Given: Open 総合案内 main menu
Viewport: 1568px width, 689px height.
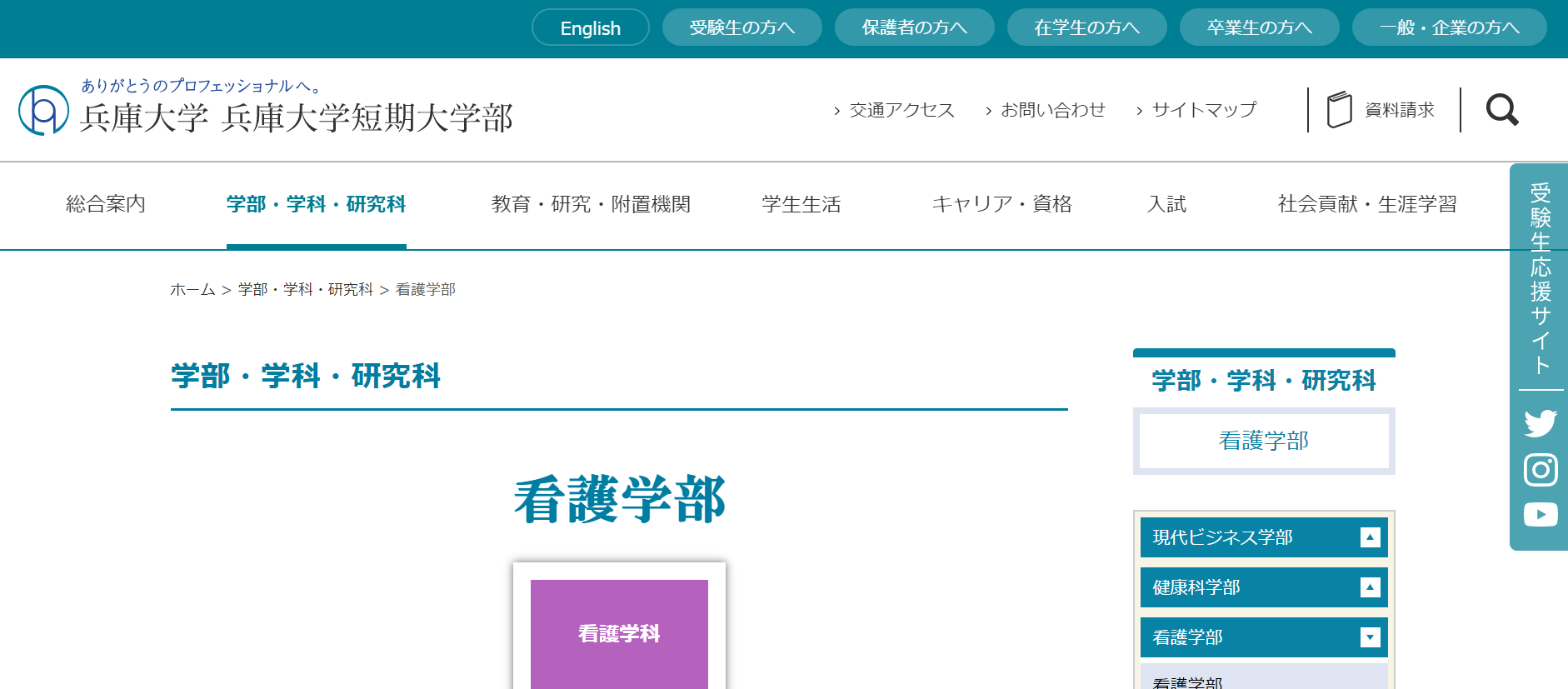Looking at the screenshot, I should click(106, 204).
